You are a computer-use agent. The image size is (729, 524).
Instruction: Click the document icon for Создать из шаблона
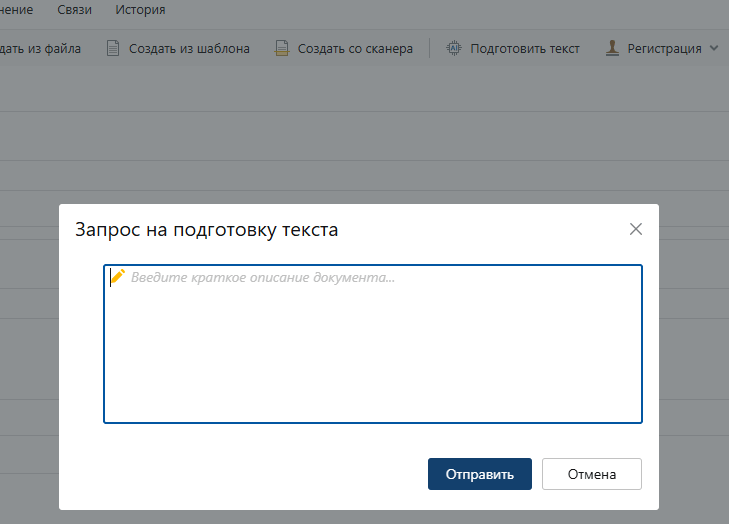[113, 48]
